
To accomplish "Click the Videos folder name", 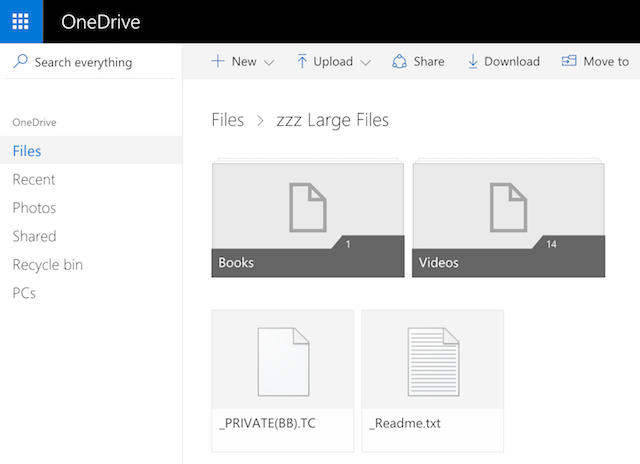I will [438, 262].
